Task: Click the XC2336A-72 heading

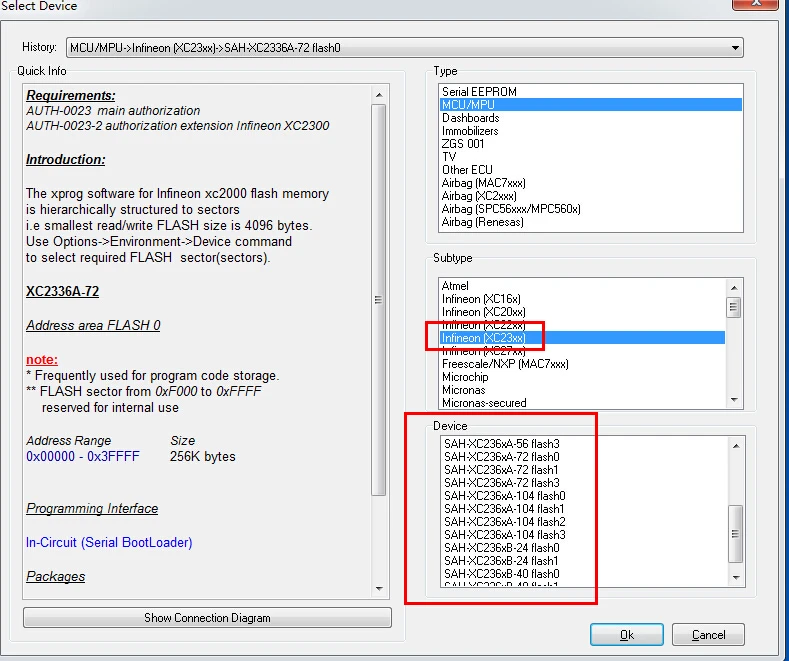Action: coord(62,291)
